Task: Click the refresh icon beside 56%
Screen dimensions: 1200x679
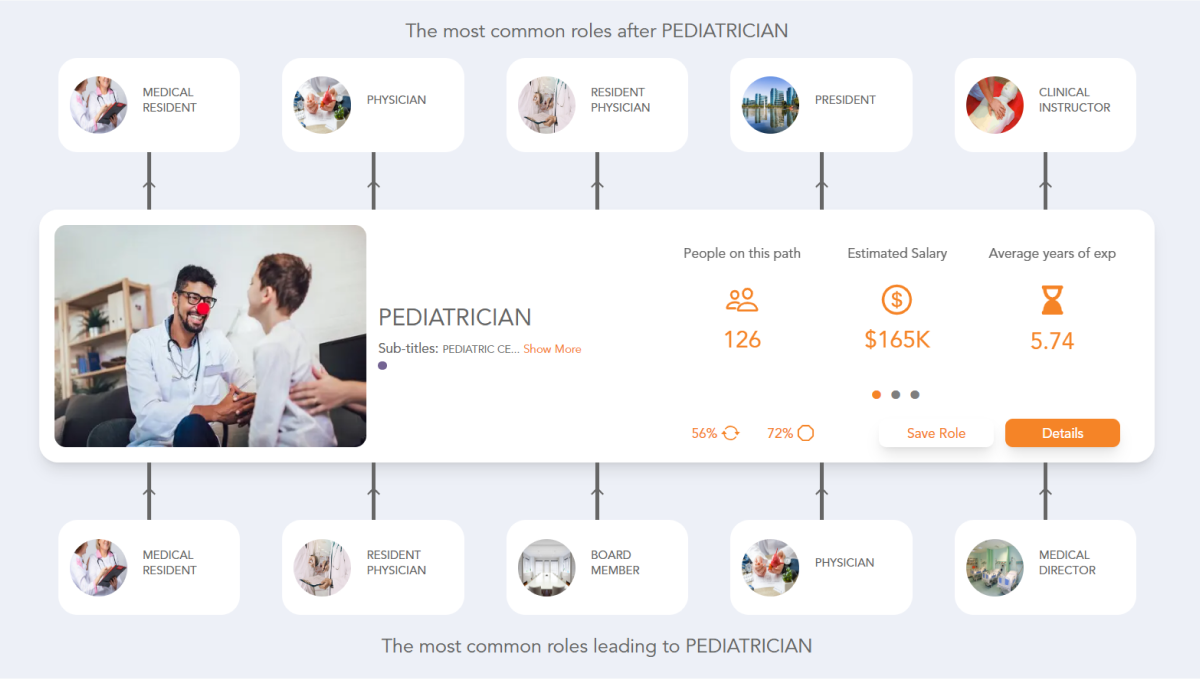Action: (729, 433)
